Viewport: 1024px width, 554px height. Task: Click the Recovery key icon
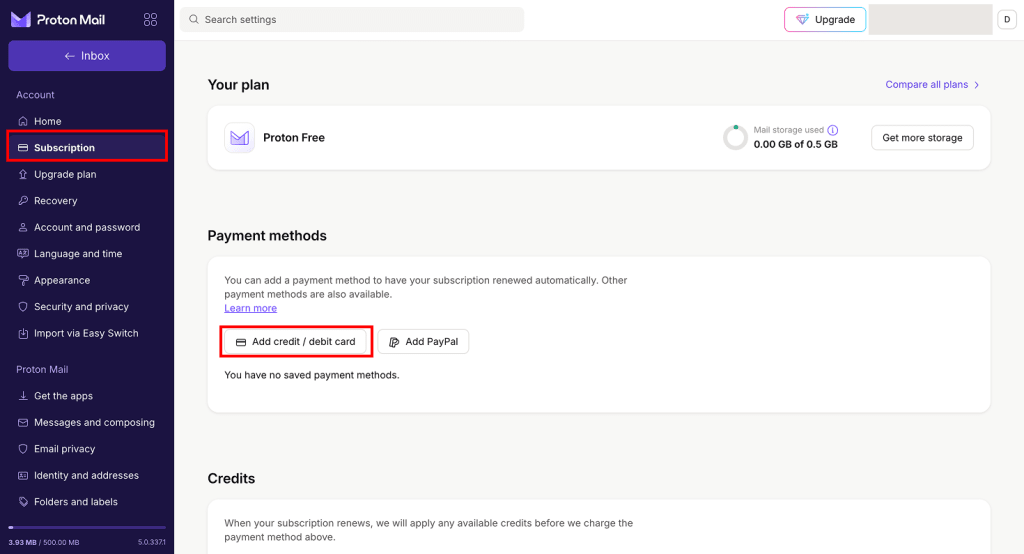23,201
